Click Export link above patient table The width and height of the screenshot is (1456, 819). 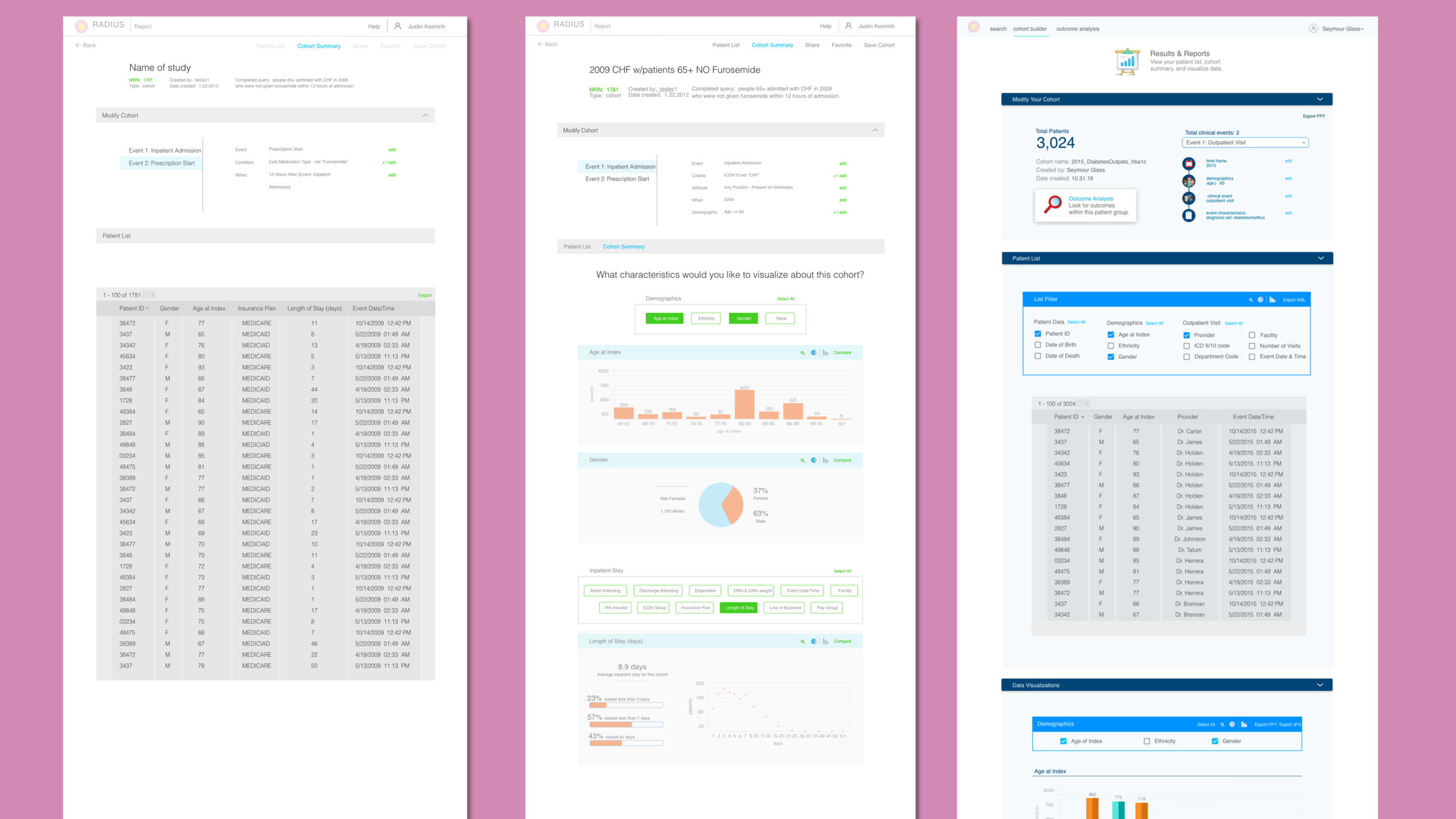pos(425,295)
